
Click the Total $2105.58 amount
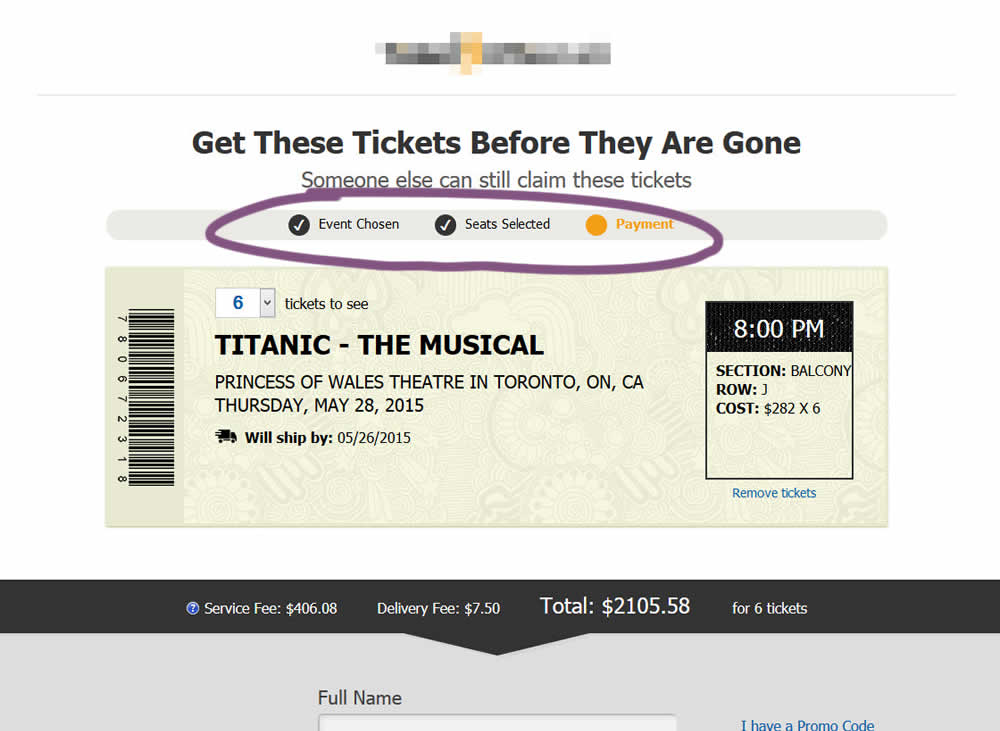pos(615,605)
